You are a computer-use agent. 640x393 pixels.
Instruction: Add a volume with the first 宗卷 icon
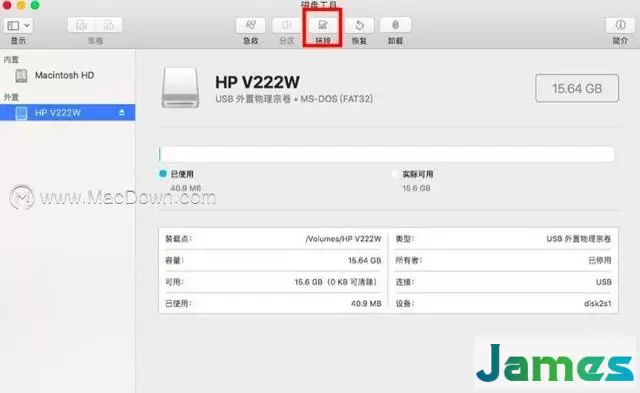pos(81,25)
